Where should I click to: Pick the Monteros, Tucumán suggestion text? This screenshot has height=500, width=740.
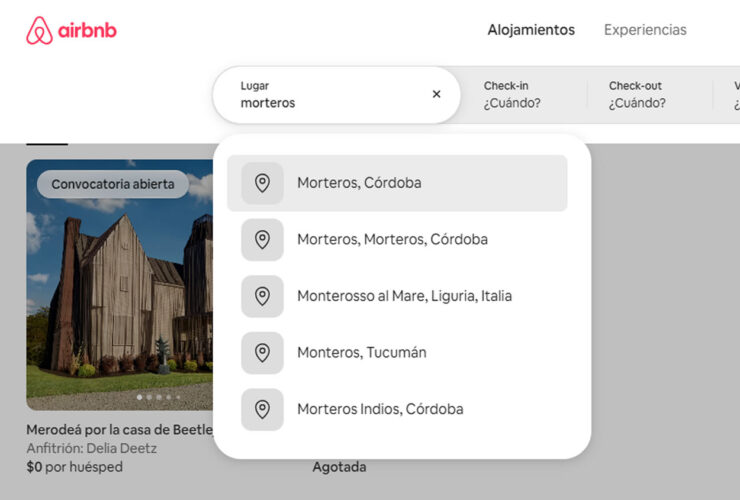361,353
